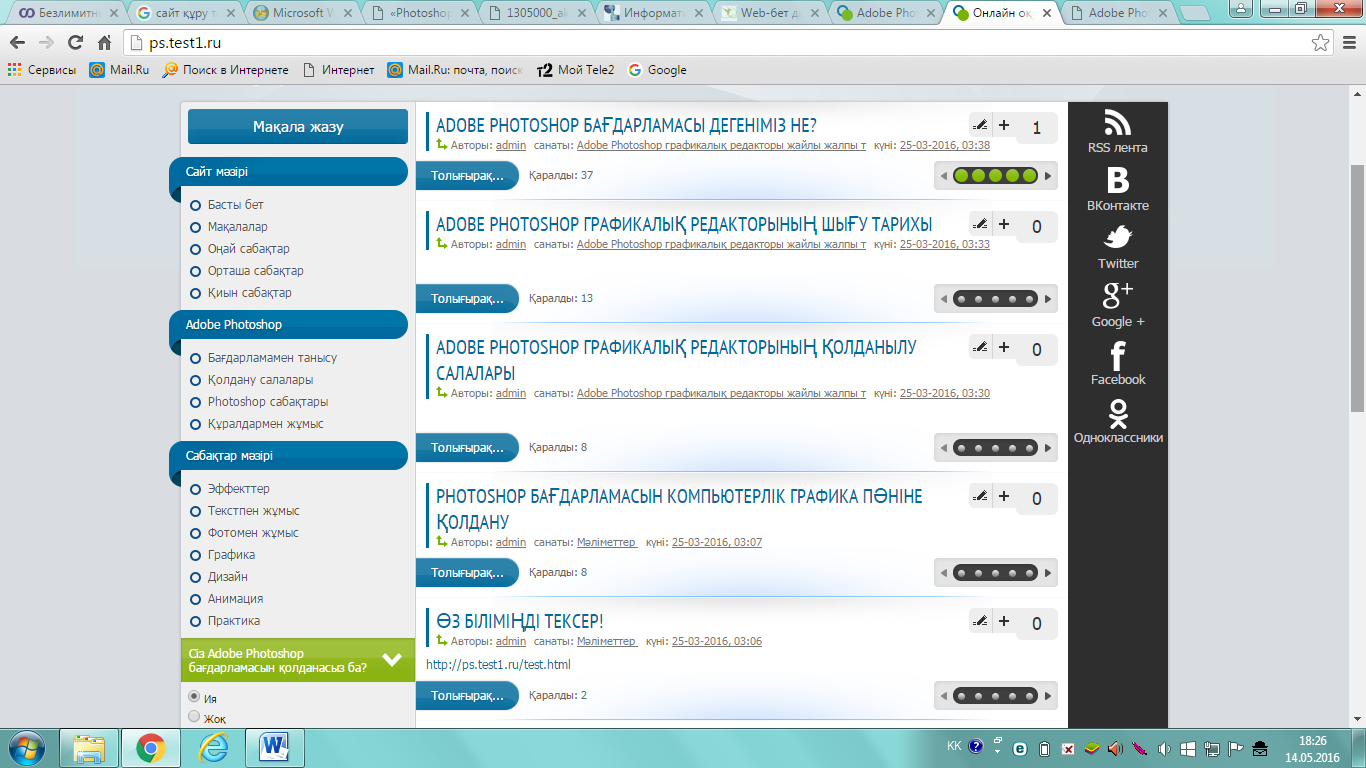Click left rating arrow on 'Қаралды: 37' row

click(943, 176)
